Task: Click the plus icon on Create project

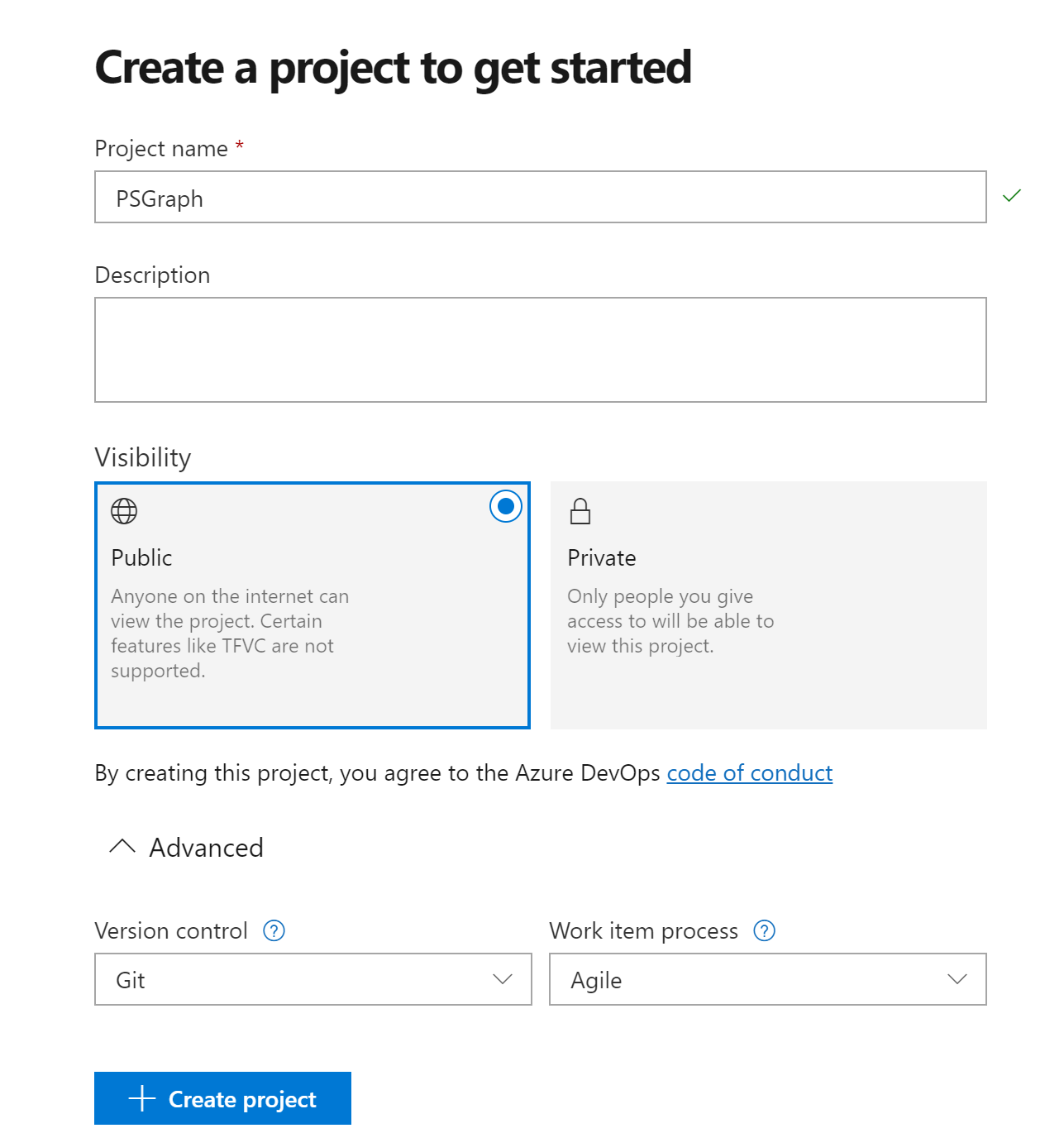Action: (x=142, y=1098)
